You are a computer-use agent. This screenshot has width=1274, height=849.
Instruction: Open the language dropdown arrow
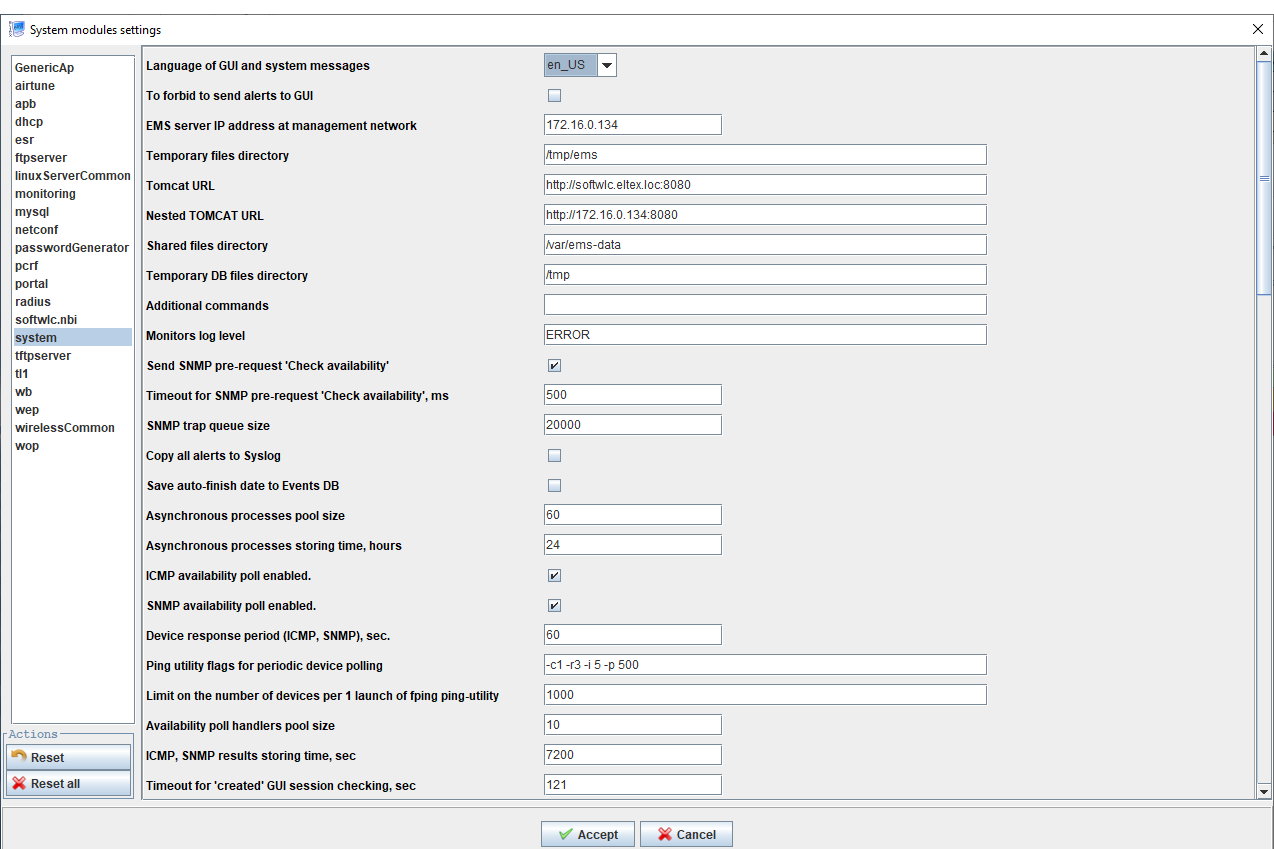[607, 66]
